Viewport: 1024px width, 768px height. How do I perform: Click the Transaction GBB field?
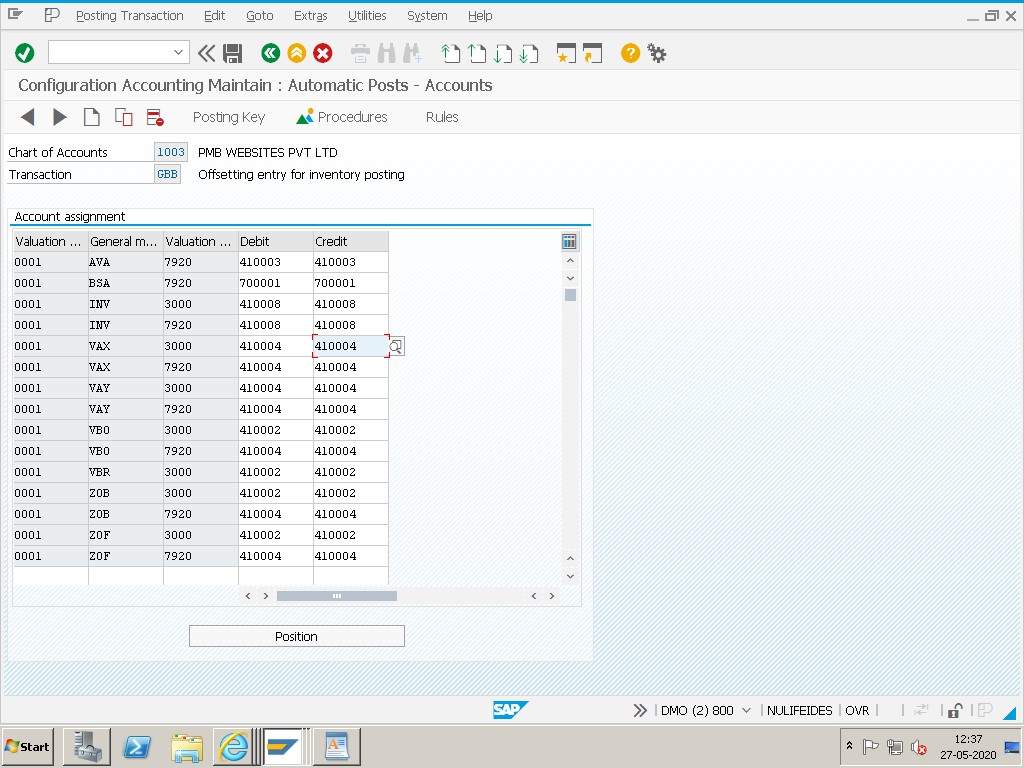click(167, 174)
